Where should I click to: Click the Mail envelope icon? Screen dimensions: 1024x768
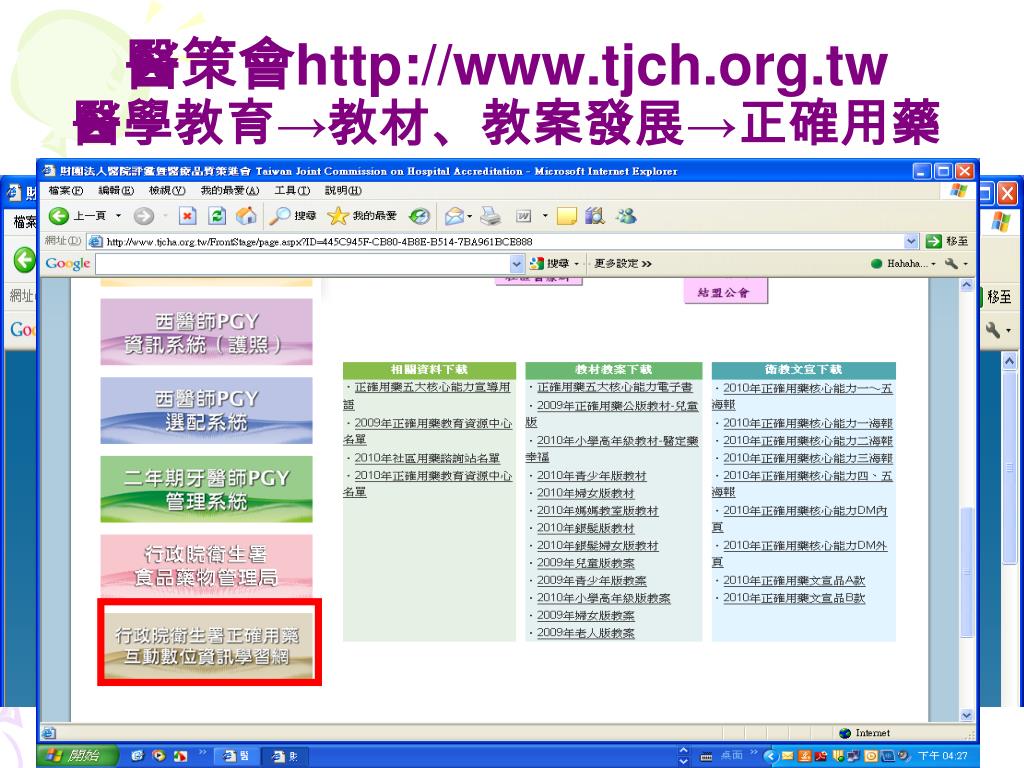click(x=454, y=216)
